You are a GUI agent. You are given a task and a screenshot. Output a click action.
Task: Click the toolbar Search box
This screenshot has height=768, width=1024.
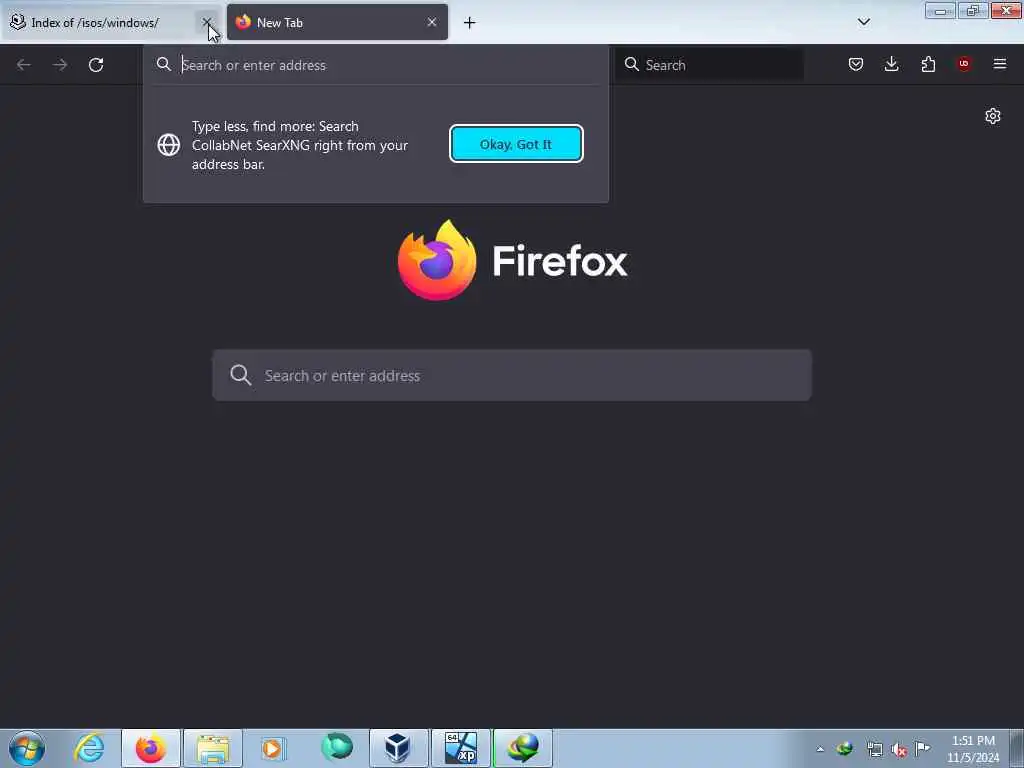(709, 65)
